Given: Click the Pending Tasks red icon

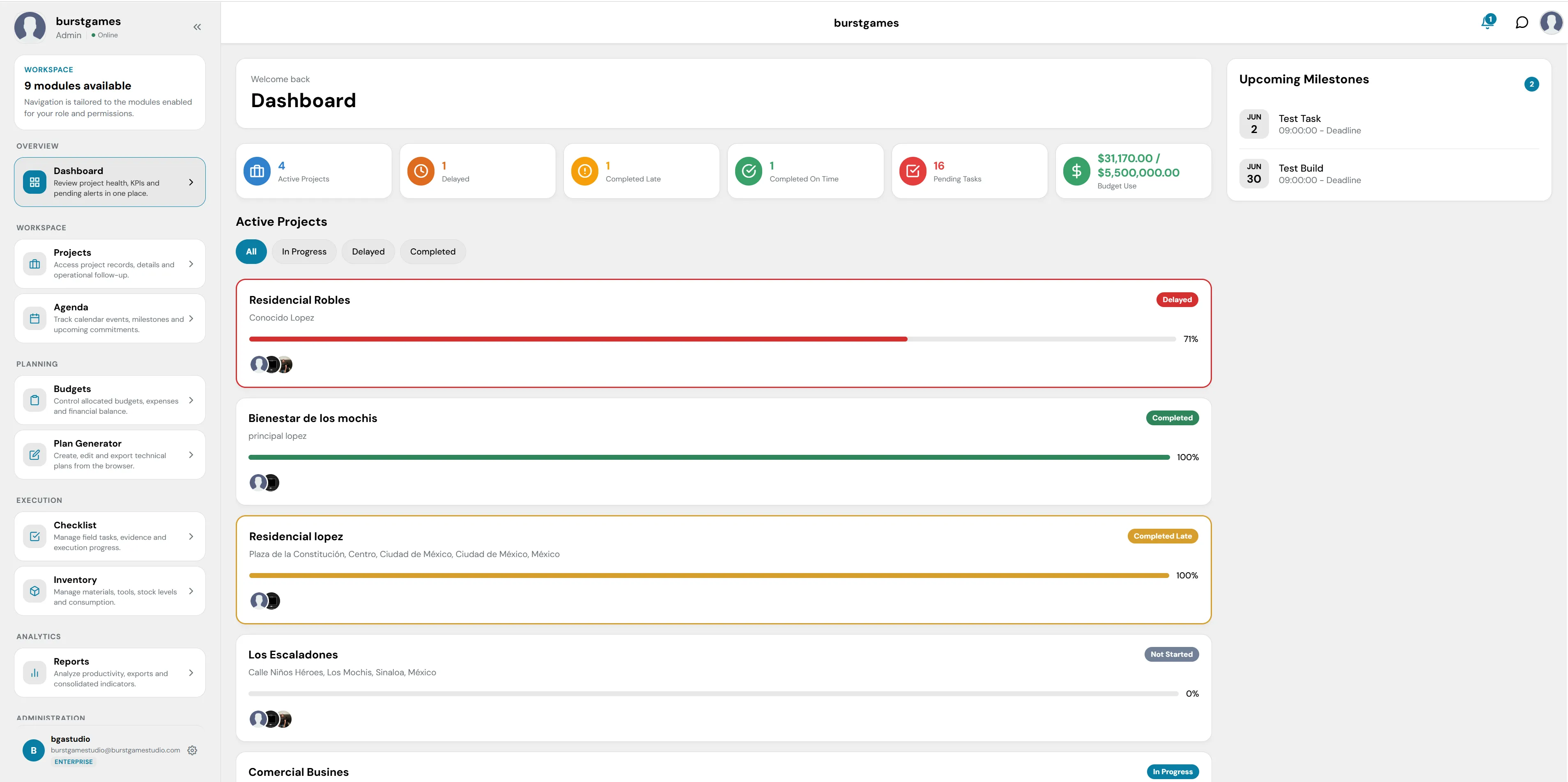Looking at the screenshot, I should [913, 171].
